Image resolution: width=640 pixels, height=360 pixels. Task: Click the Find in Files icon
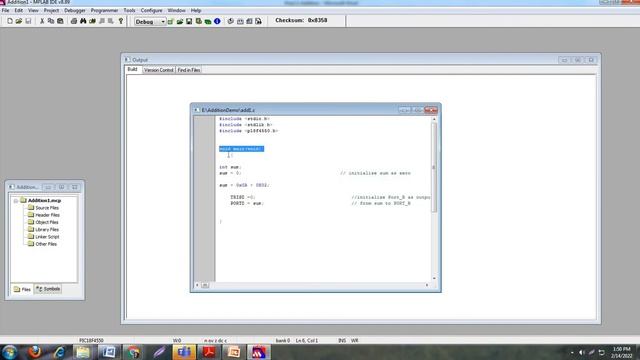(93, 21)
